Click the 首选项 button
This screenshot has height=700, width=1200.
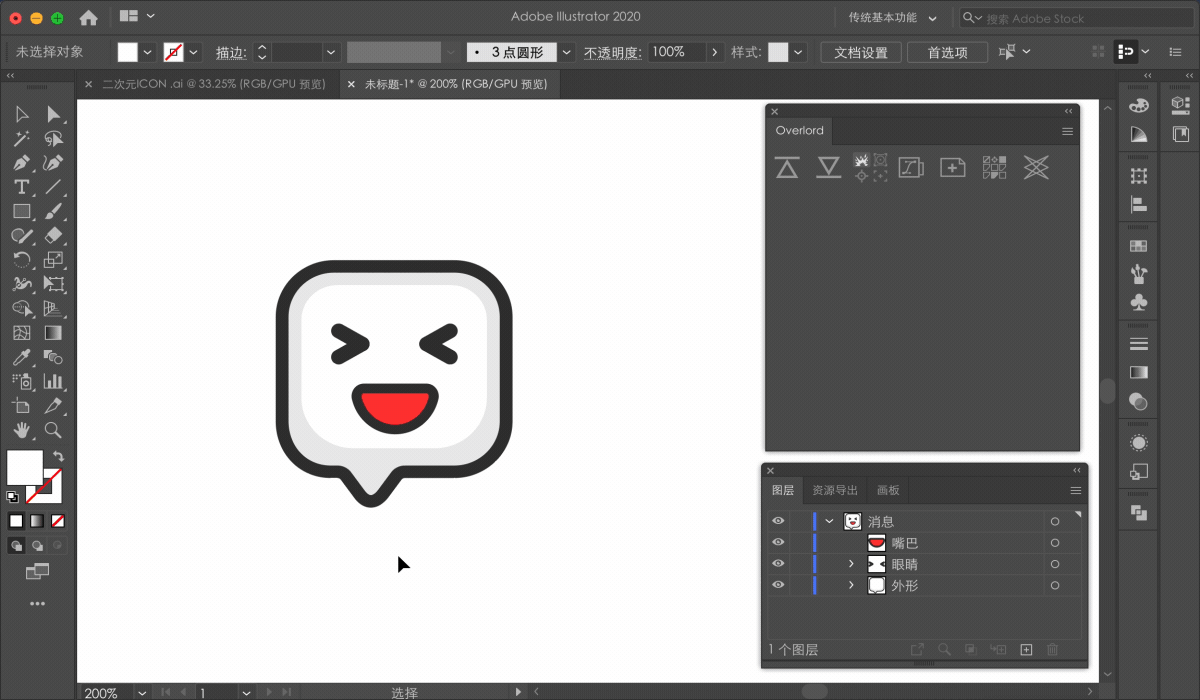click(x=947, y=52)
